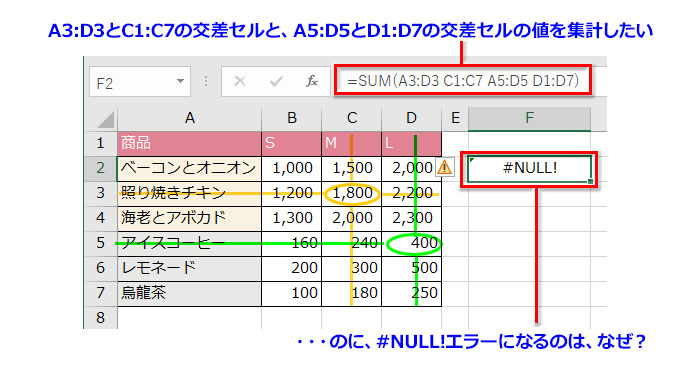
Task: Click cell 烏龍茶
Action: click(189, 293)
